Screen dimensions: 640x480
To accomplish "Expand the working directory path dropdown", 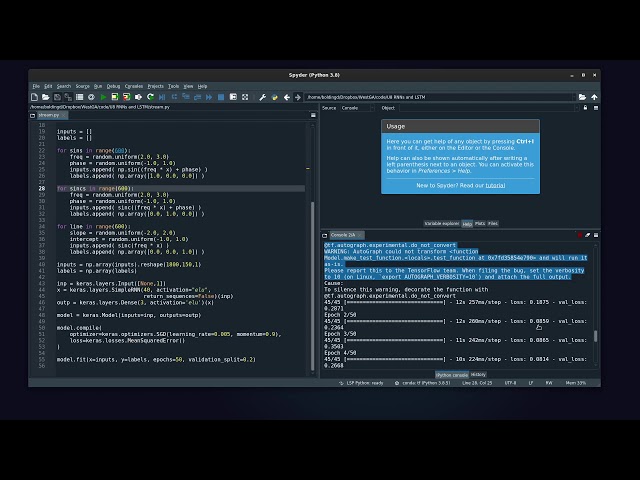I will 574,97.
